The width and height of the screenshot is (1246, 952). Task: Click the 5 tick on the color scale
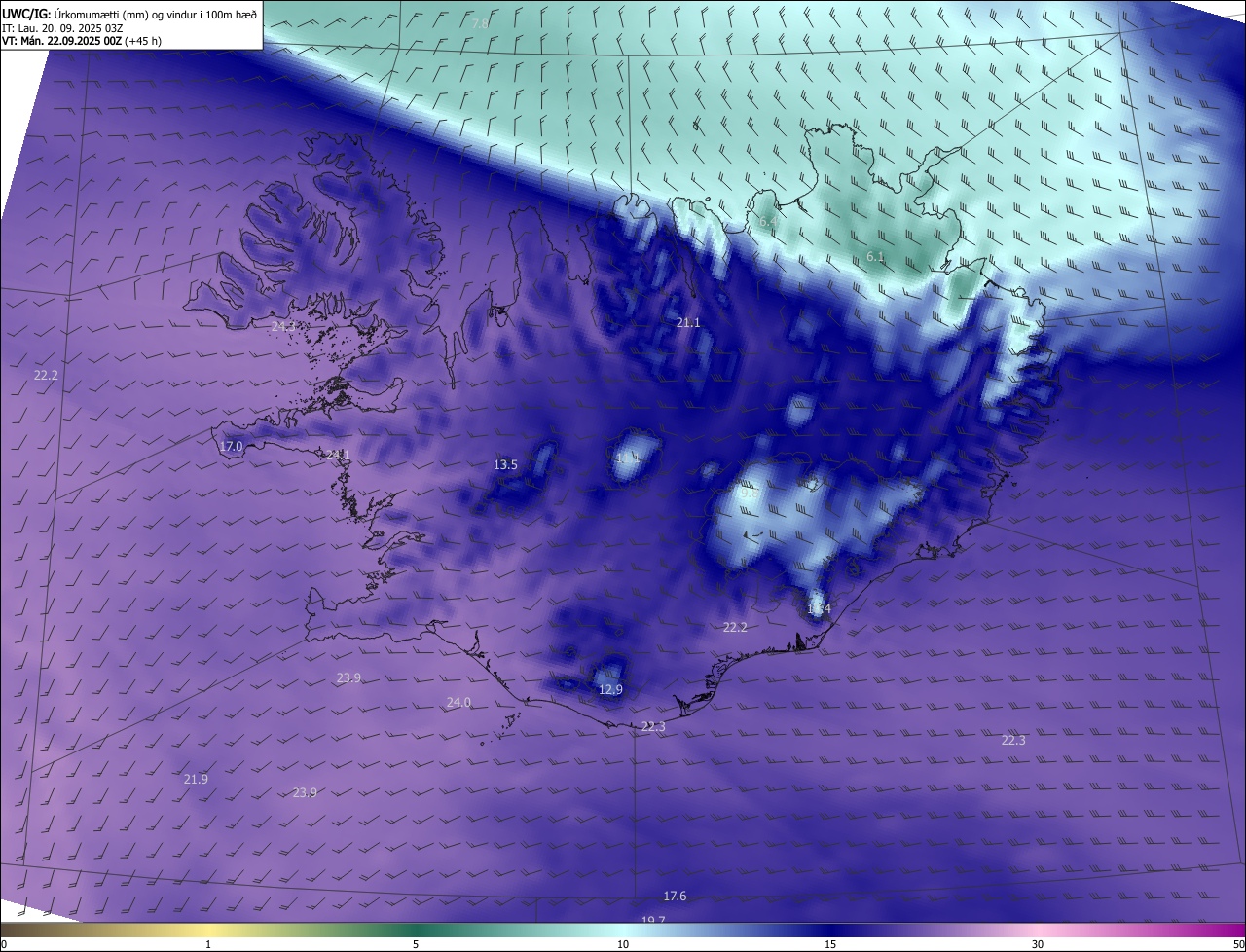coord(416,944)
